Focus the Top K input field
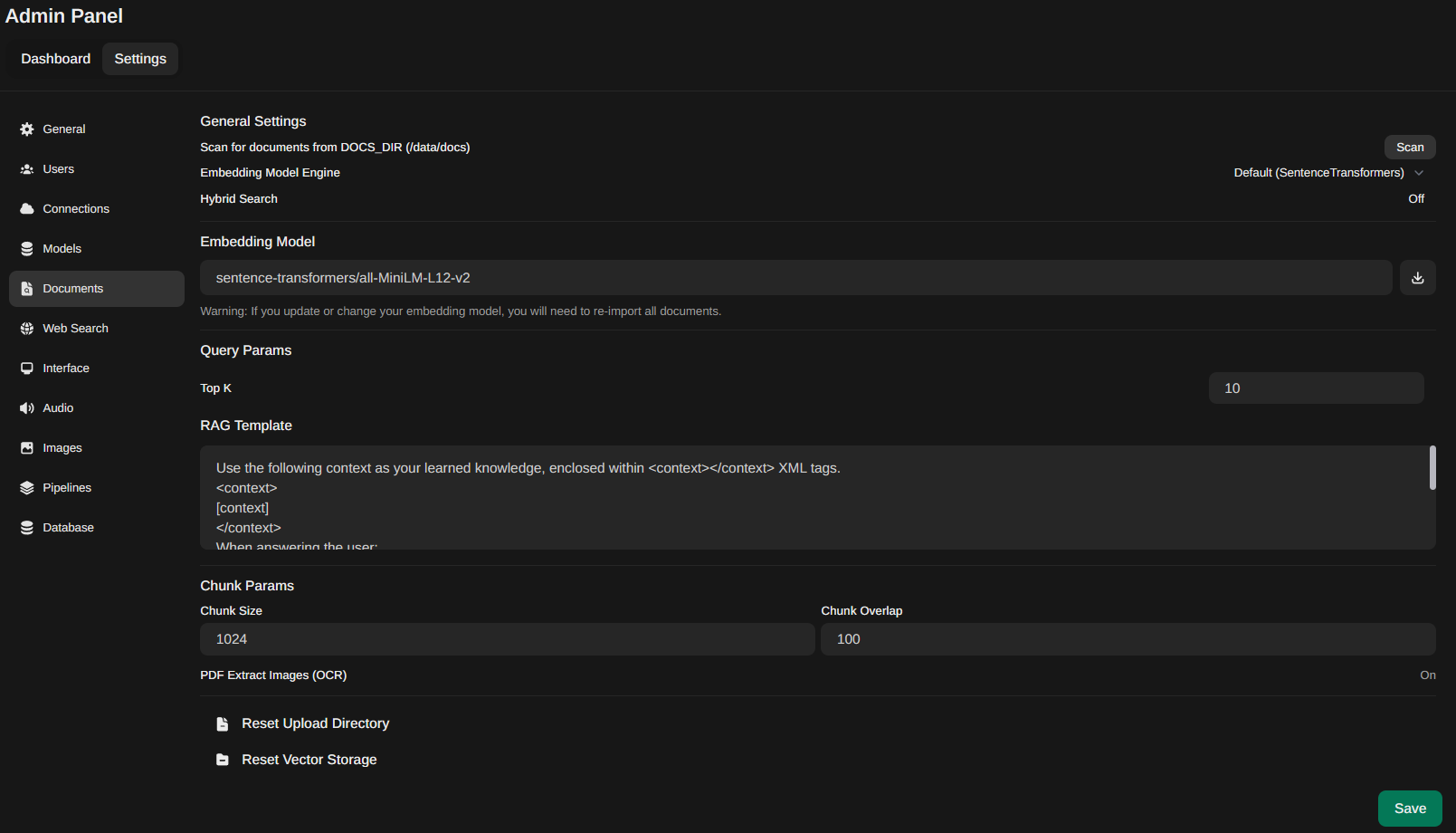Screen dimensions: 1456x833 [1316, 388]
